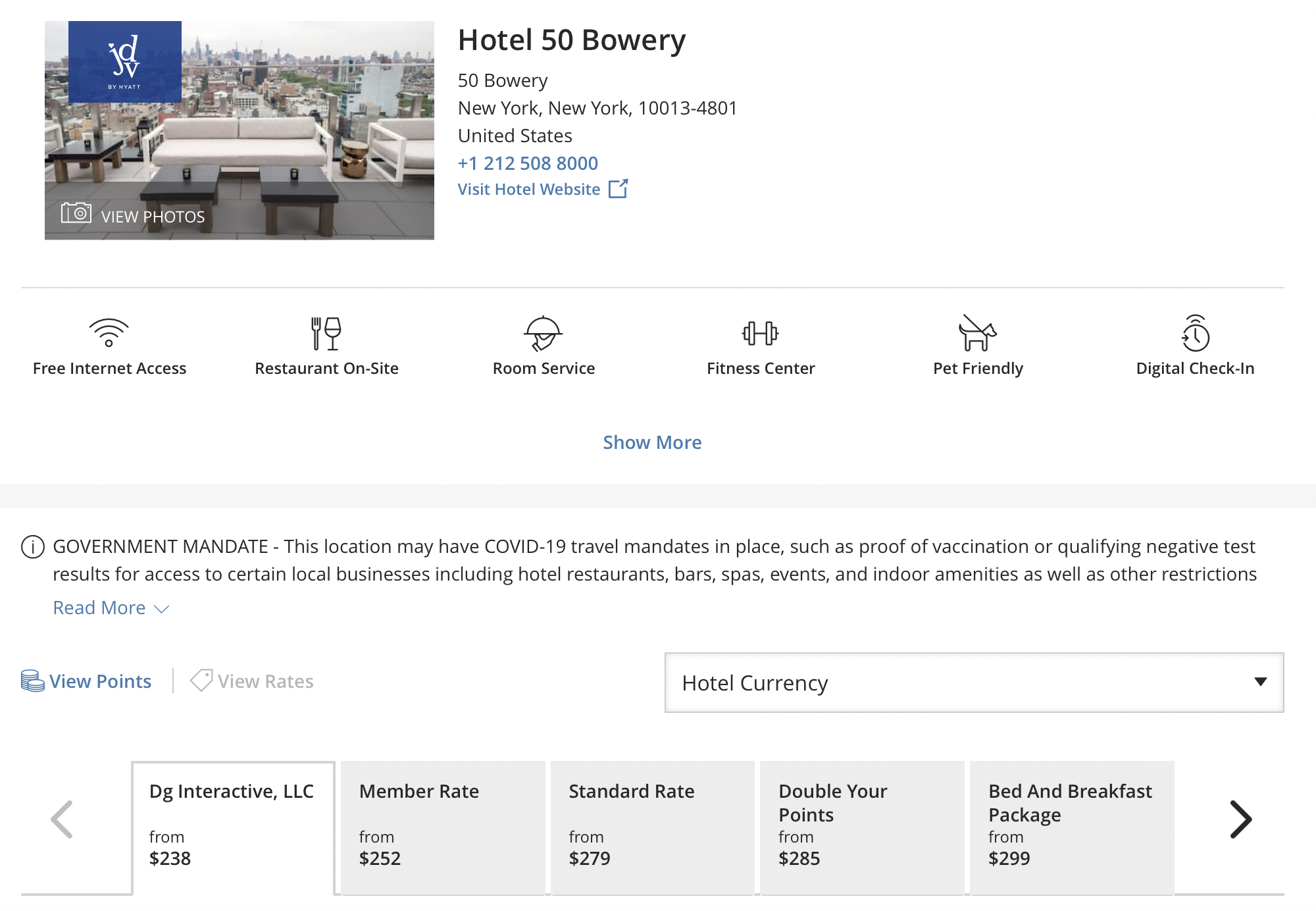Open the View Photos overlay label

pyautogui.click(x=153, y=217)
